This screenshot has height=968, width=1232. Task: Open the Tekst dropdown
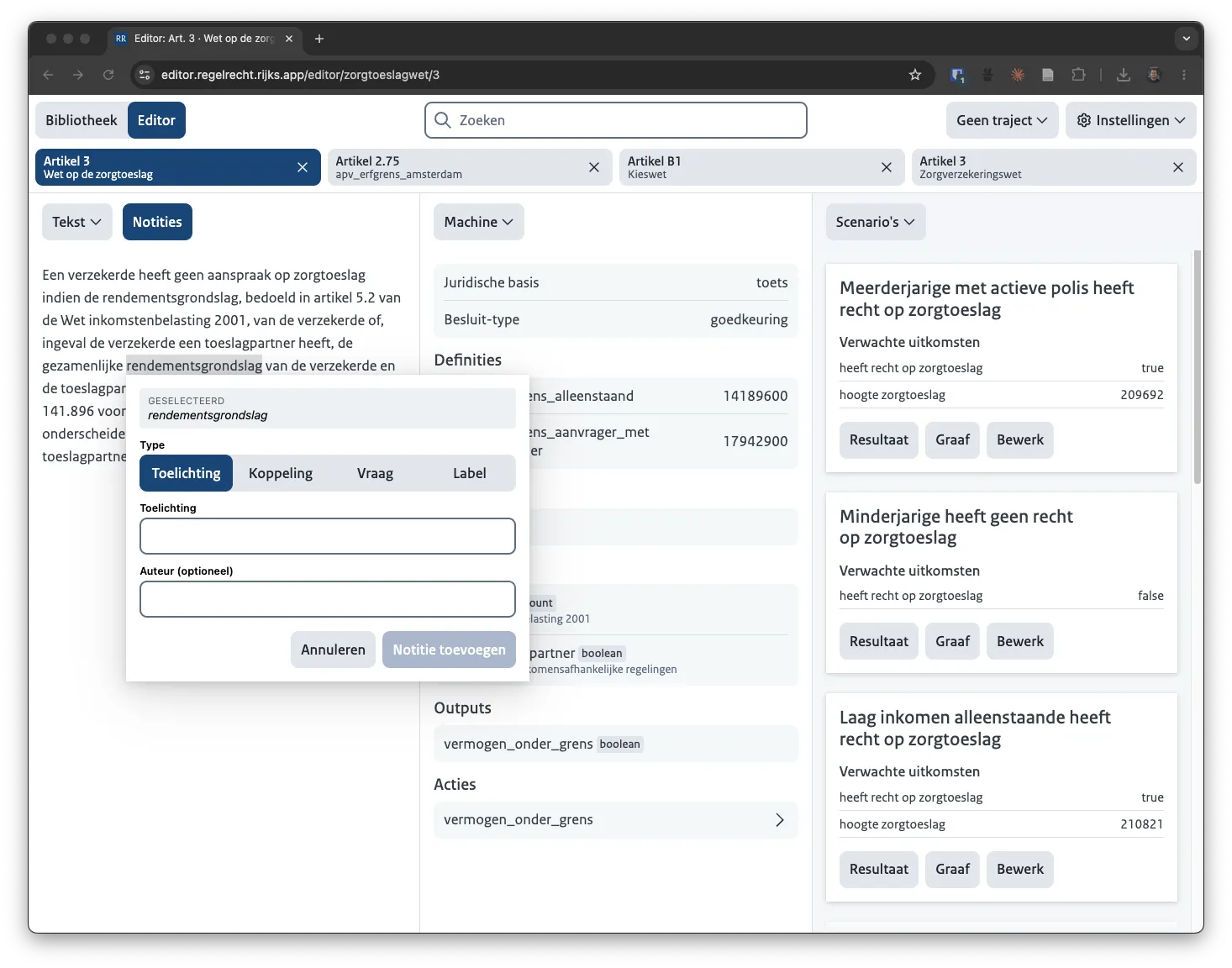coord(76,222)
